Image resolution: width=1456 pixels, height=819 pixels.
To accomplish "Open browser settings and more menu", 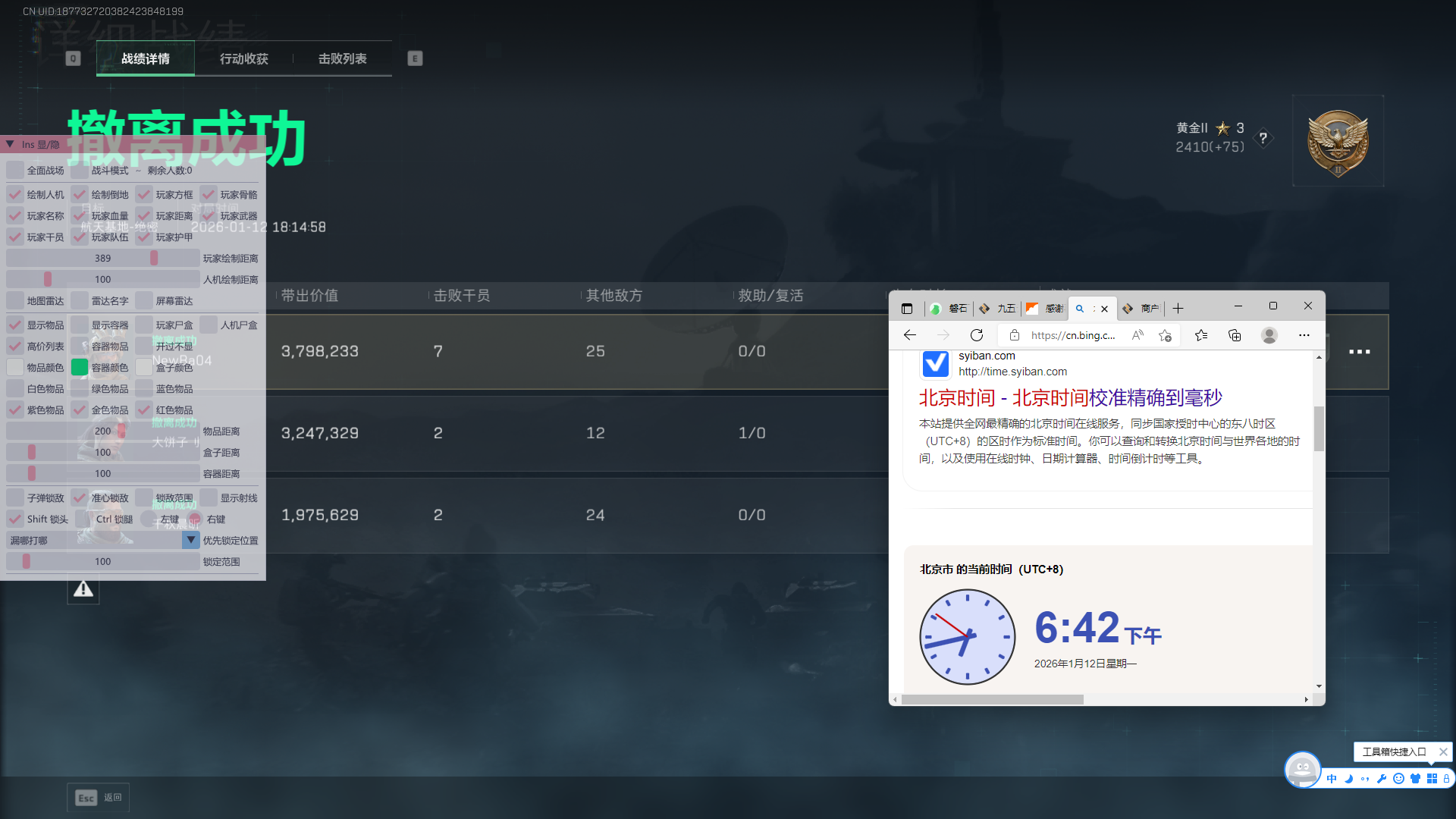I will tap(1304, 335).
